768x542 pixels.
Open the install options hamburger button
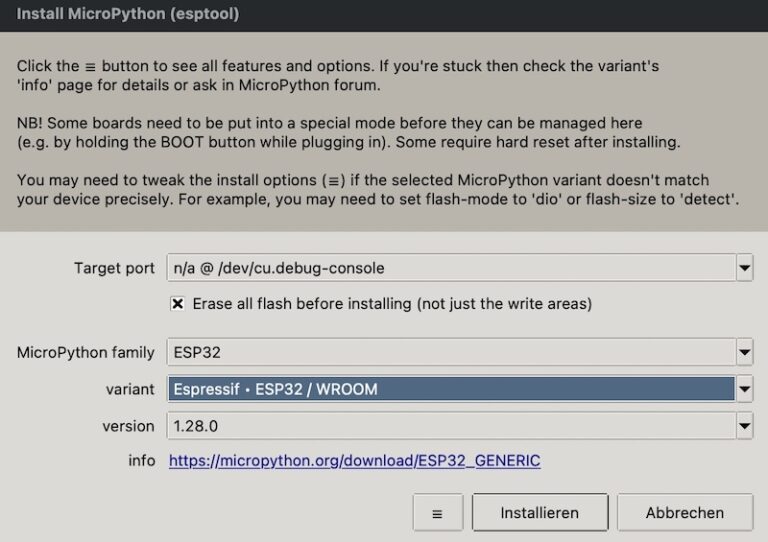(438, 513)
